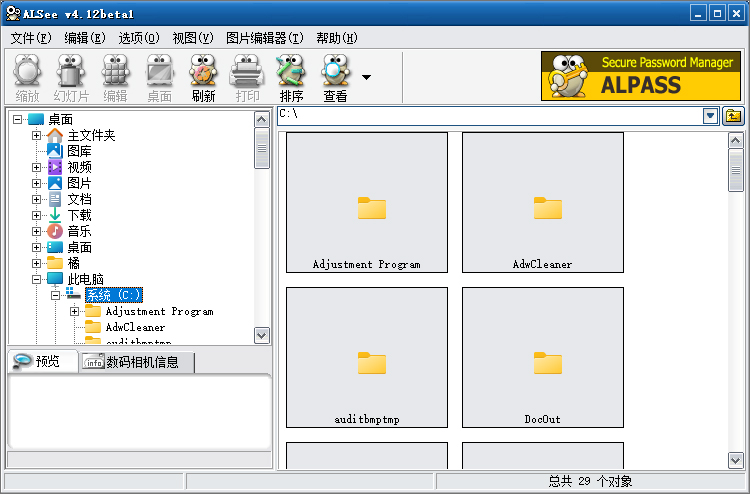The image size is (750, 494).
Task: Open the path address dropdown arrow
Action: point(710,116)
